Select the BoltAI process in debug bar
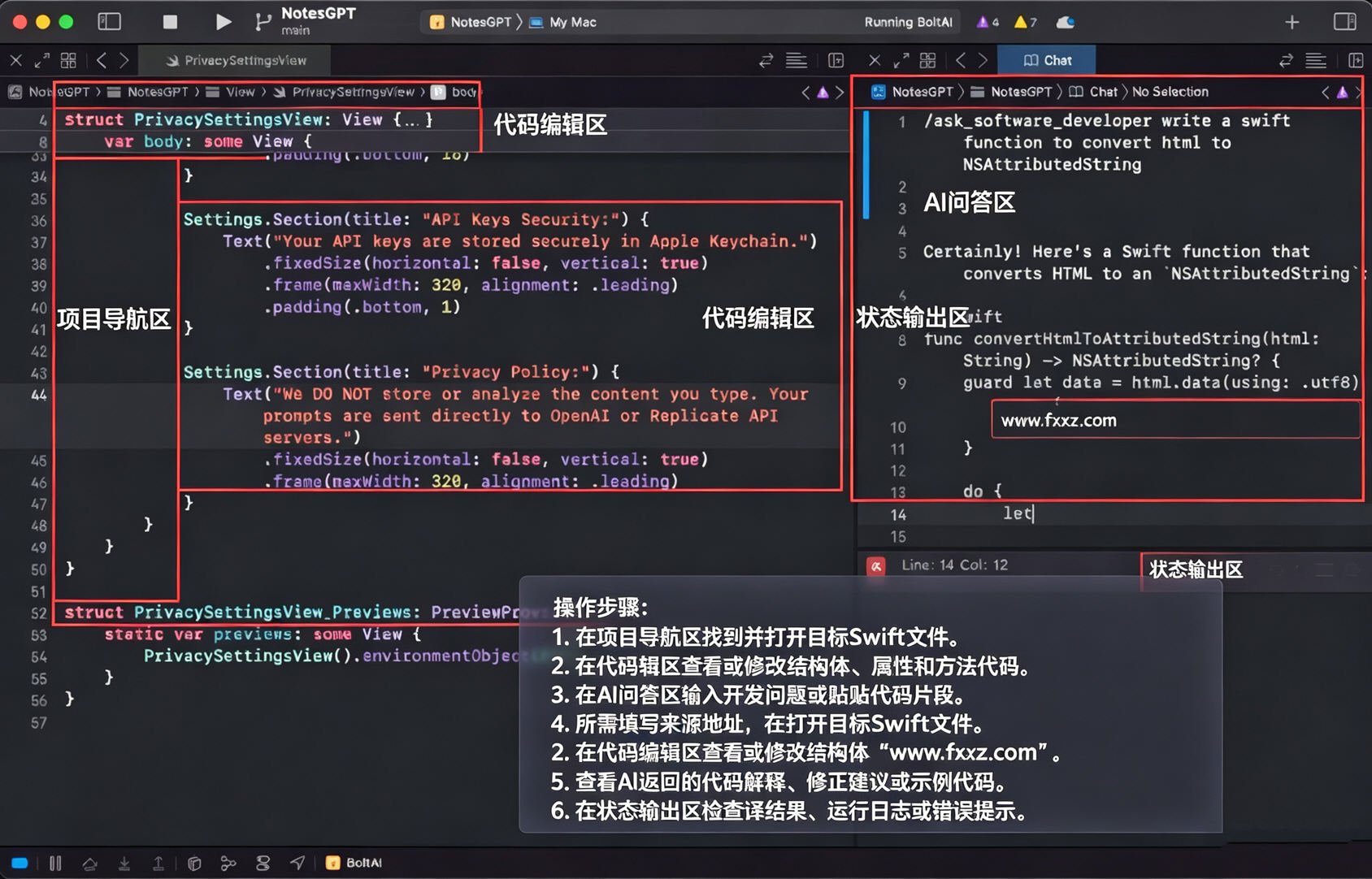1372x879 pixels. click(x=354, y=863)
